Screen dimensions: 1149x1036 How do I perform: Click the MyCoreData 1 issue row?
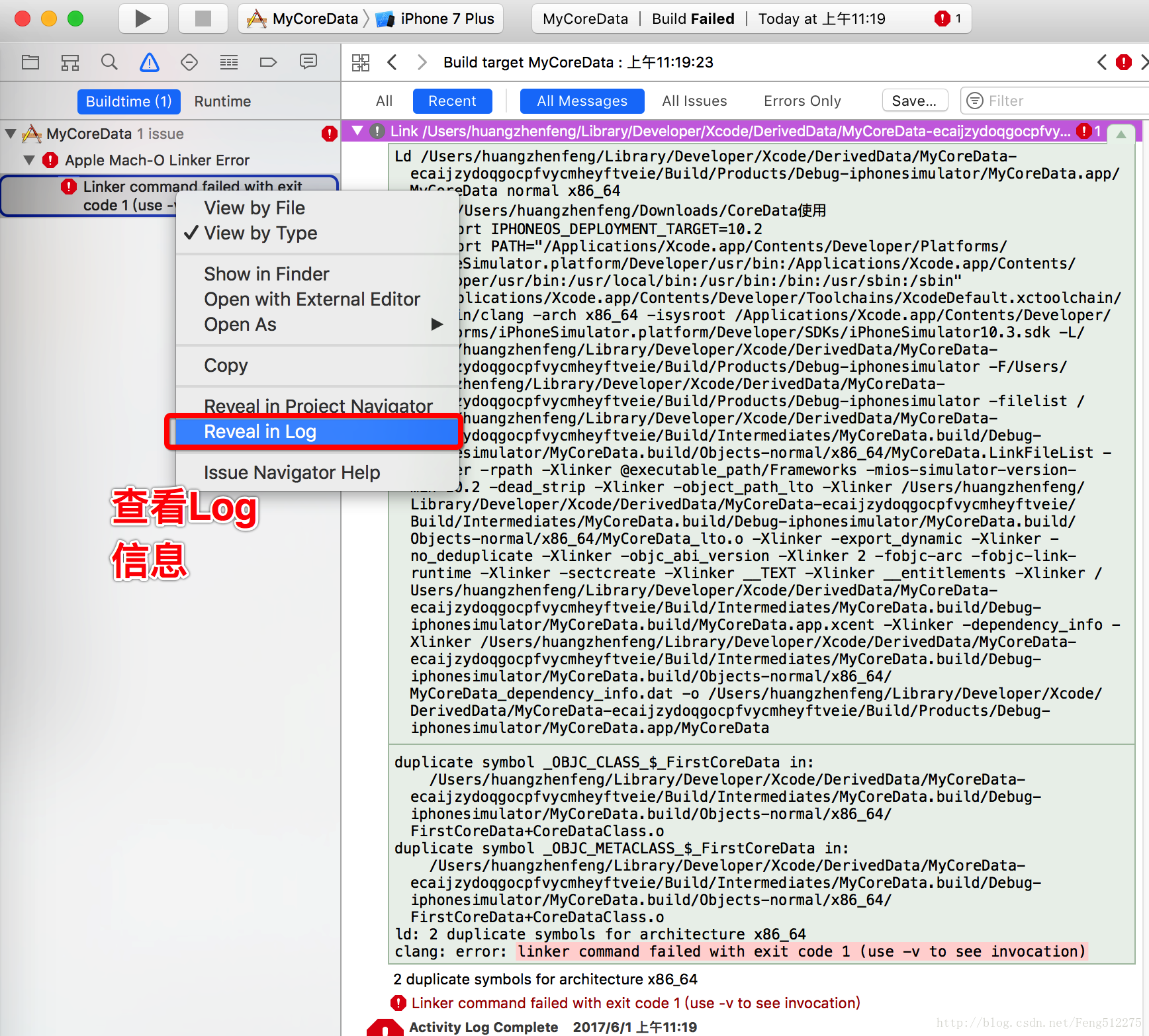tap(169, 134)
